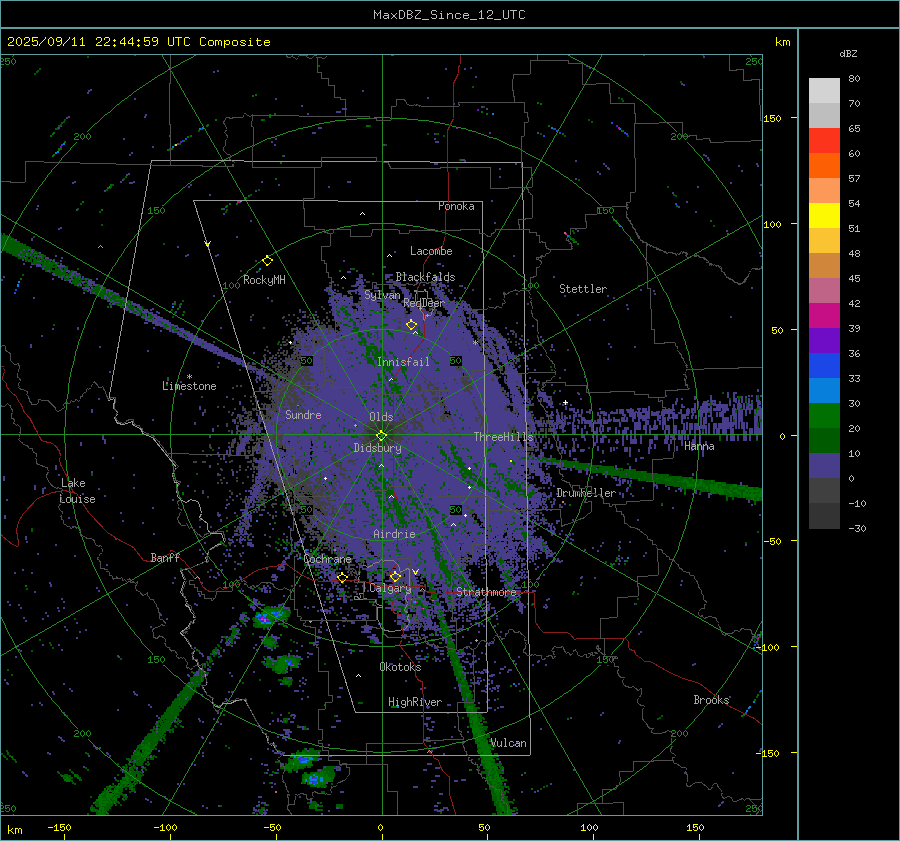Select the royal blue 33–36 dBZ legend swatch
Viewport: 900px width, 841px height.
824,365
